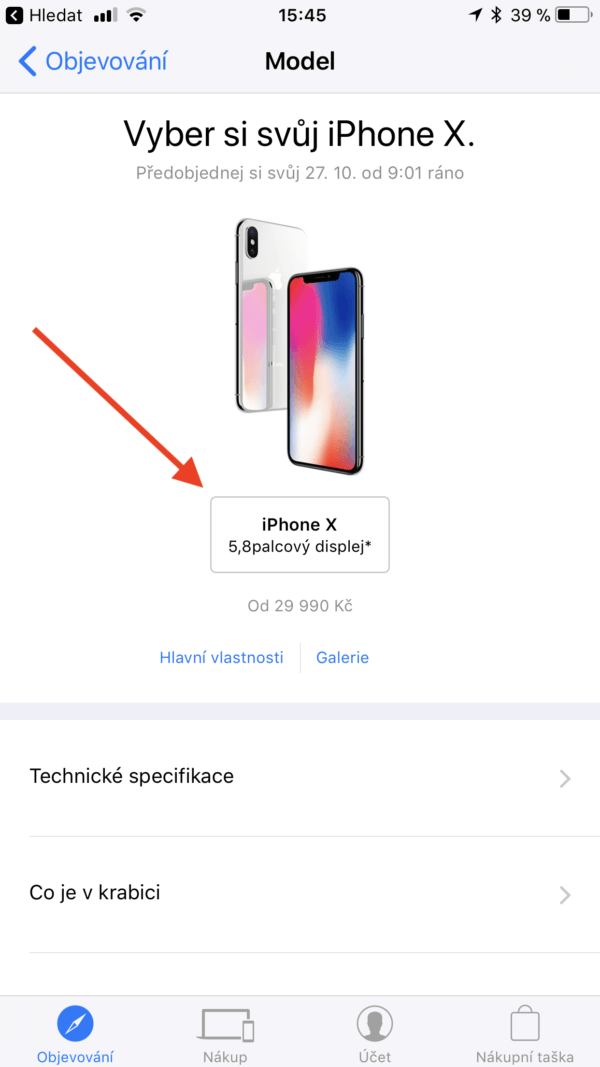Open the Hlavní vlastnosti link
This screenshot has height=1067, width=600.
tap(221, 657)
